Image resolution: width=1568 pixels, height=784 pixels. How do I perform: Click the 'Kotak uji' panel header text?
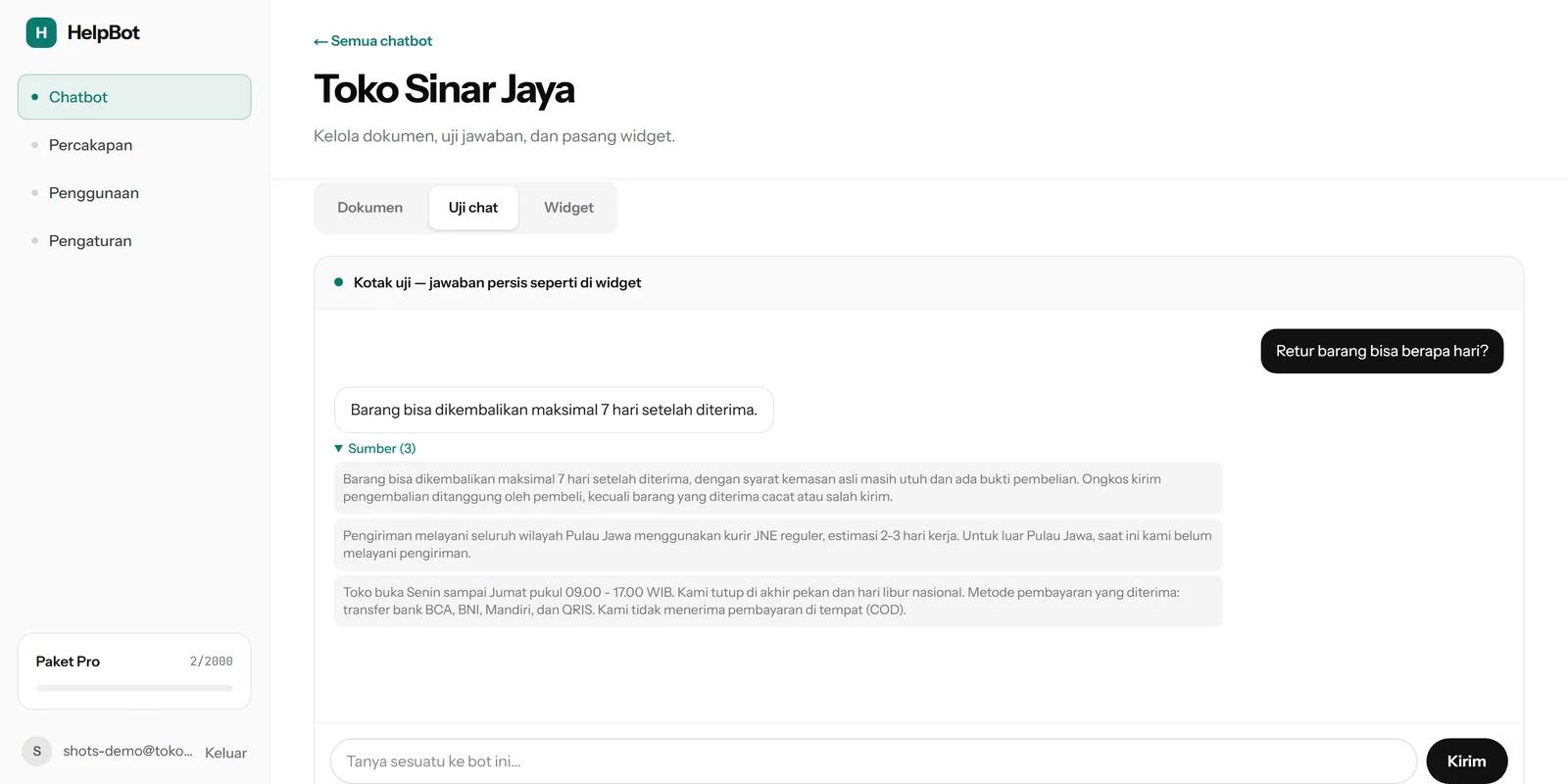[x=497, y=283]
